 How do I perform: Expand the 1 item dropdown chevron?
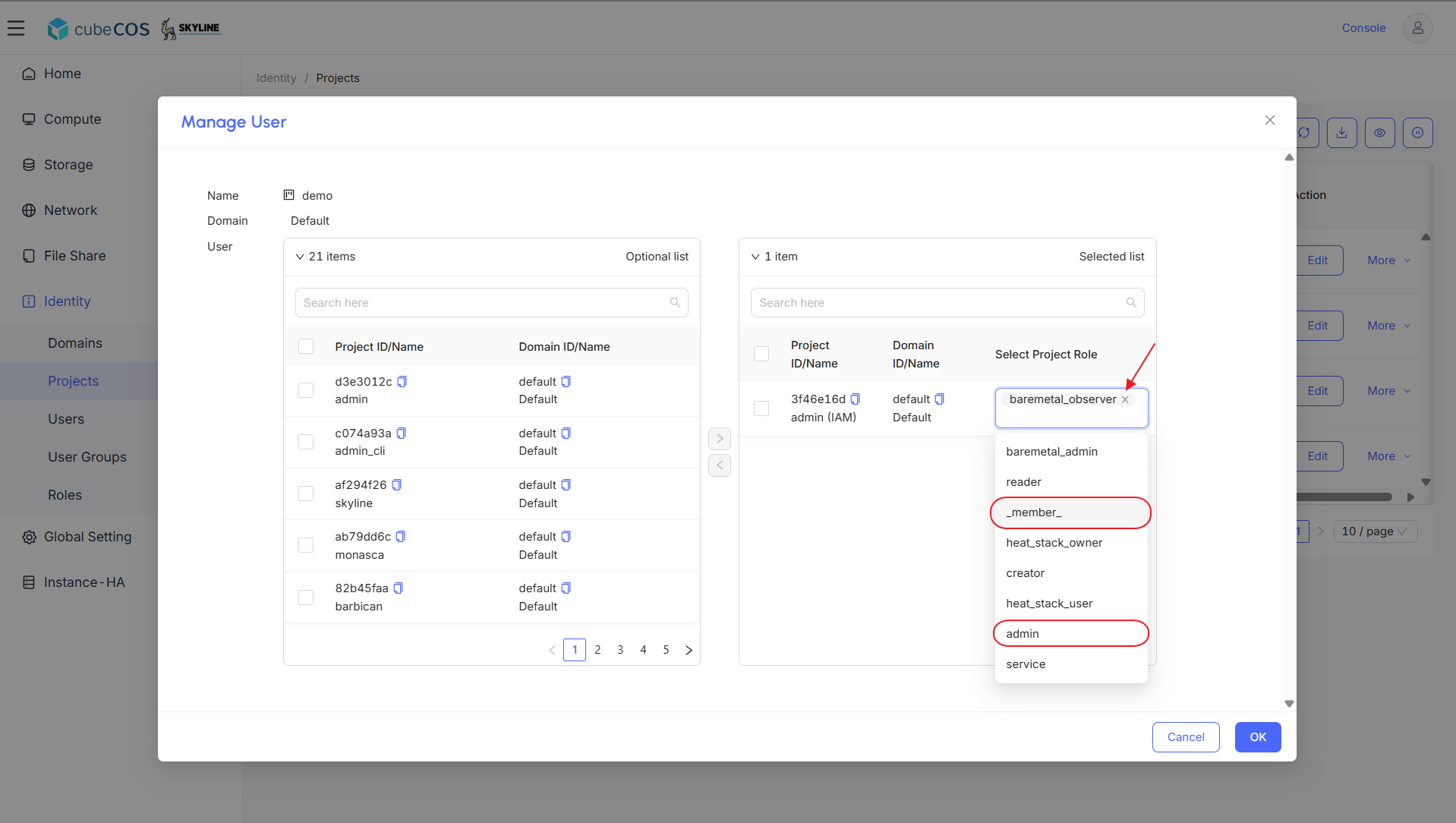(755, 257)
